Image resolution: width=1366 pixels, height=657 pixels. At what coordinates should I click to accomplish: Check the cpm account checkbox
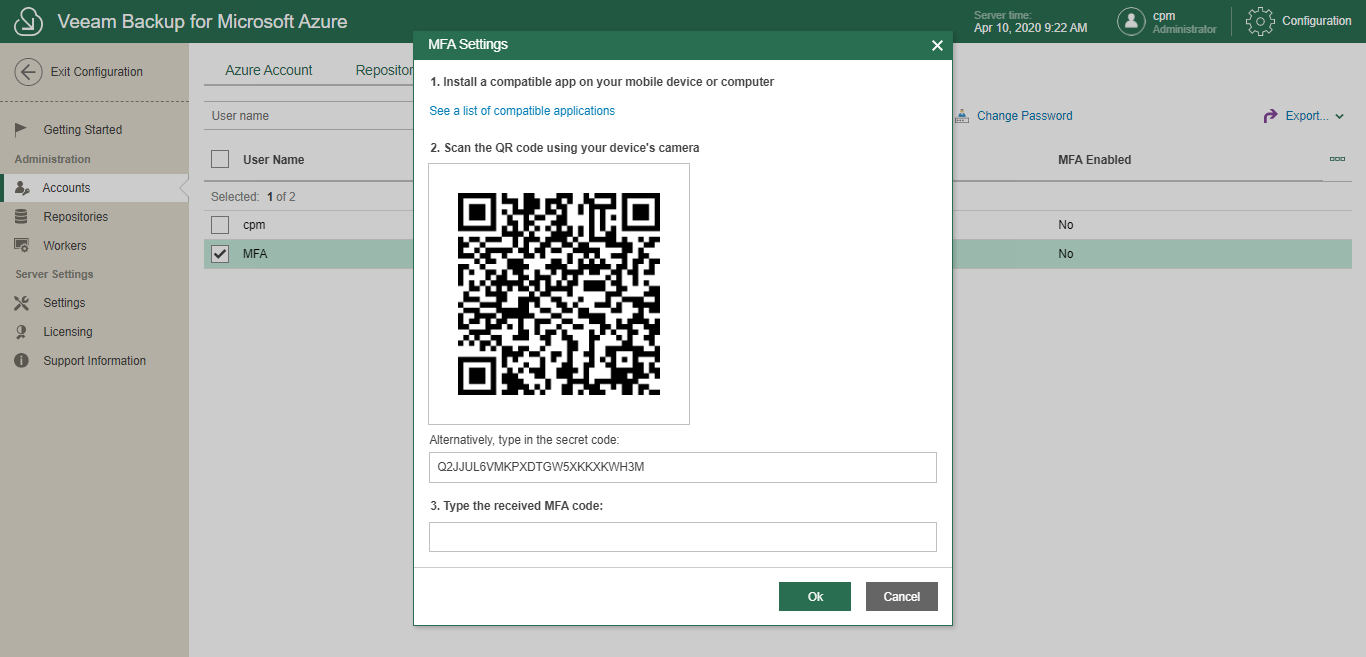[x=220, y=225]
